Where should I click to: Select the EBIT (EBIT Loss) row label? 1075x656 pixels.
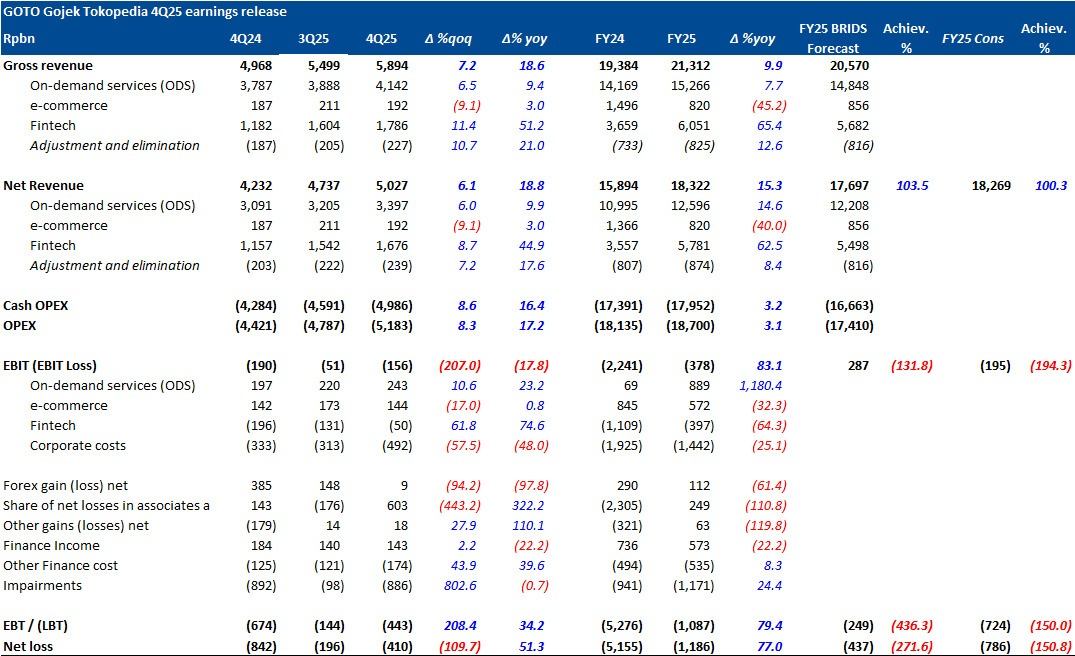click(x=57, y=365)
